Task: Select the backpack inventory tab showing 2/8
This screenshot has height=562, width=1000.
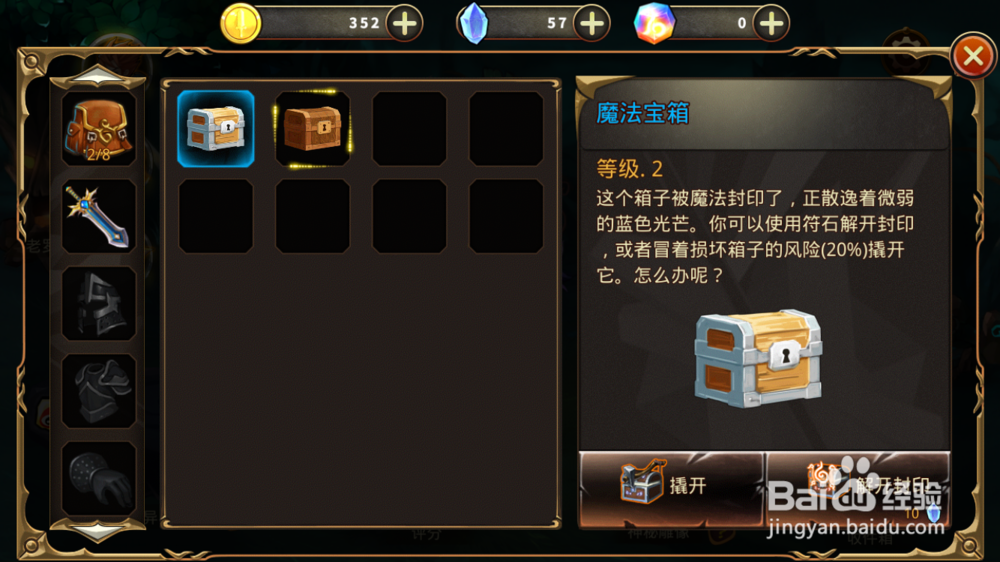Action: click(99, 129)
